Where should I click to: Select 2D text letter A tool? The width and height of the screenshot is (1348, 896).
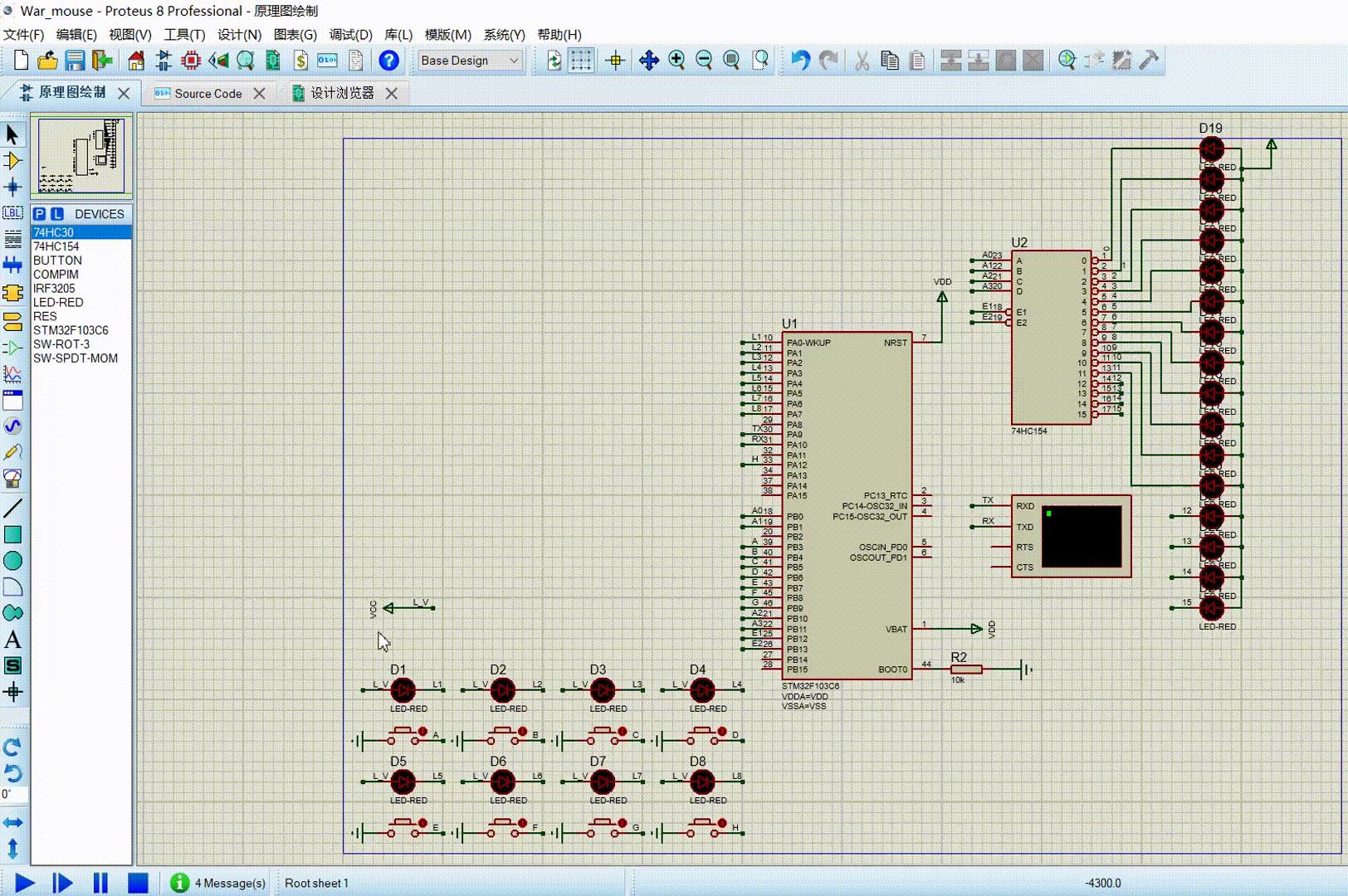[x=12, y=640]
